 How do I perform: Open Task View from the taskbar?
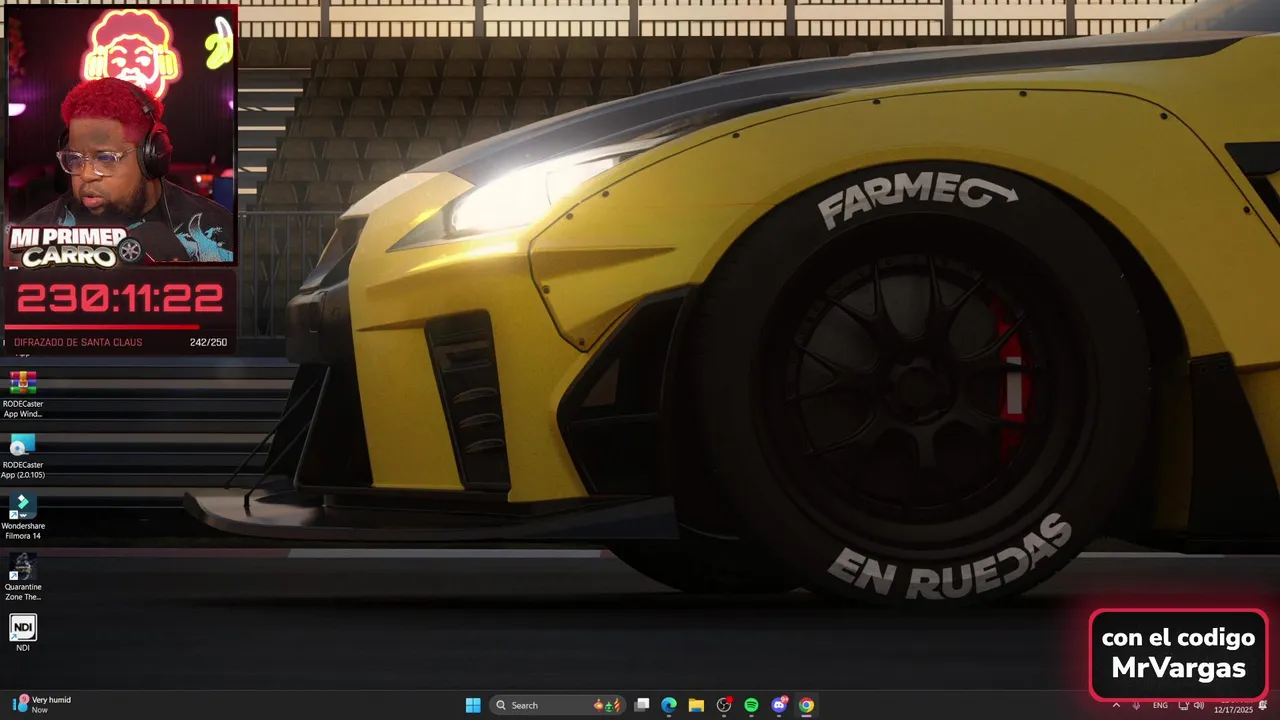(x=642, y=705)
